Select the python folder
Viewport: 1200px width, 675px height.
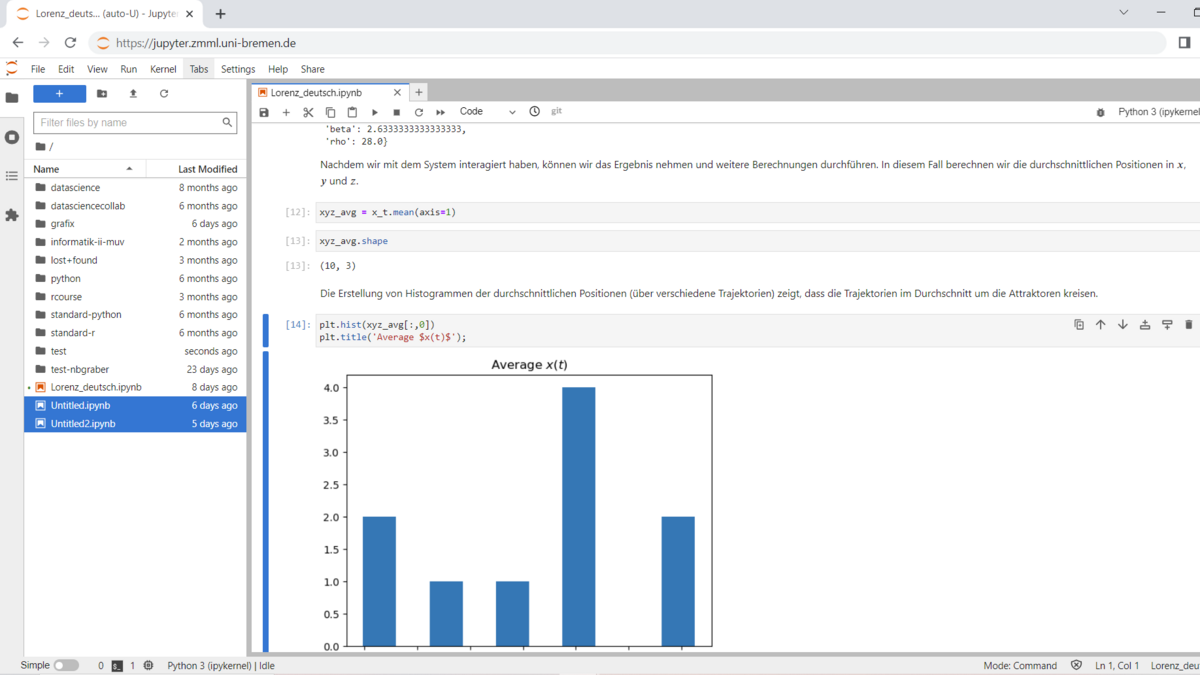click(x=135, y=278)
